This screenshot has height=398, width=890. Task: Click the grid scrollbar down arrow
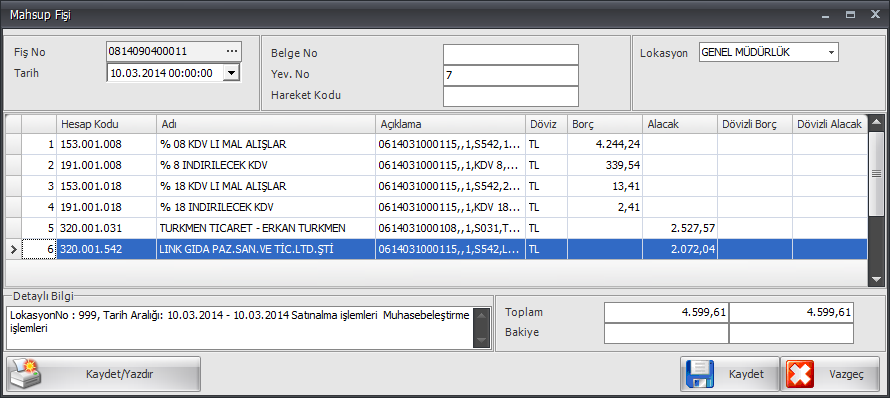click(876, 279)
